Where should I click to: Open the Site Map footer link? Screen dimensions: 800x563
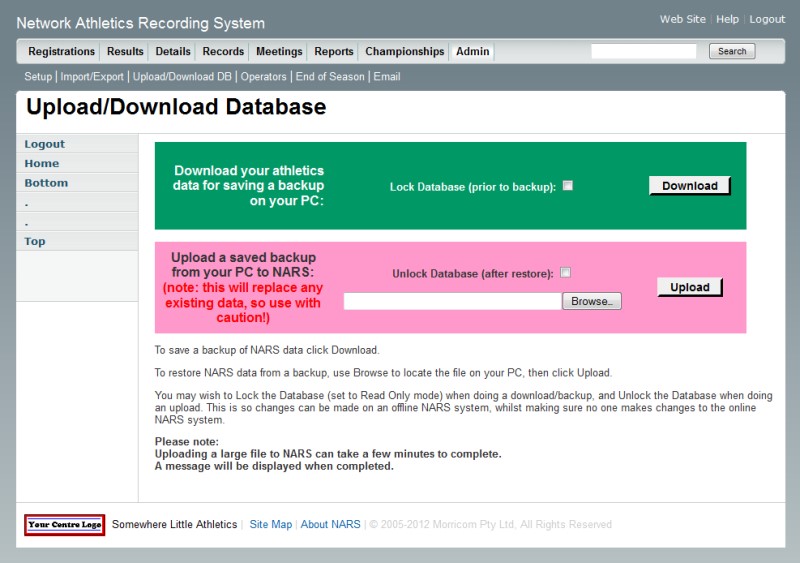click(x=271, y=525)
